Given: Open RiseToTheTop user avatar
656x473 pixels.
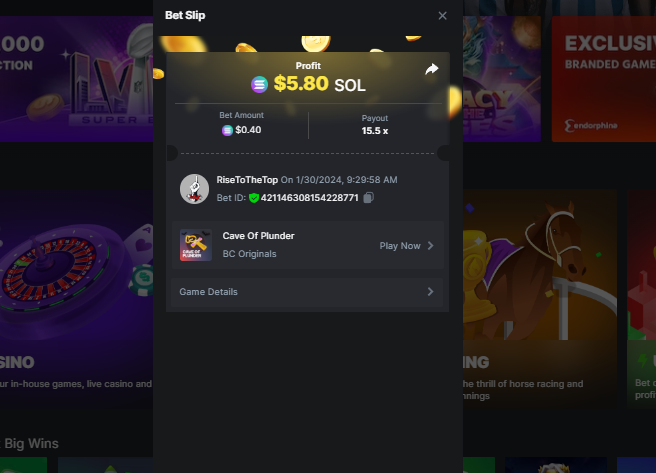Looking at the screenshot, I should click(x=195, y=189).
